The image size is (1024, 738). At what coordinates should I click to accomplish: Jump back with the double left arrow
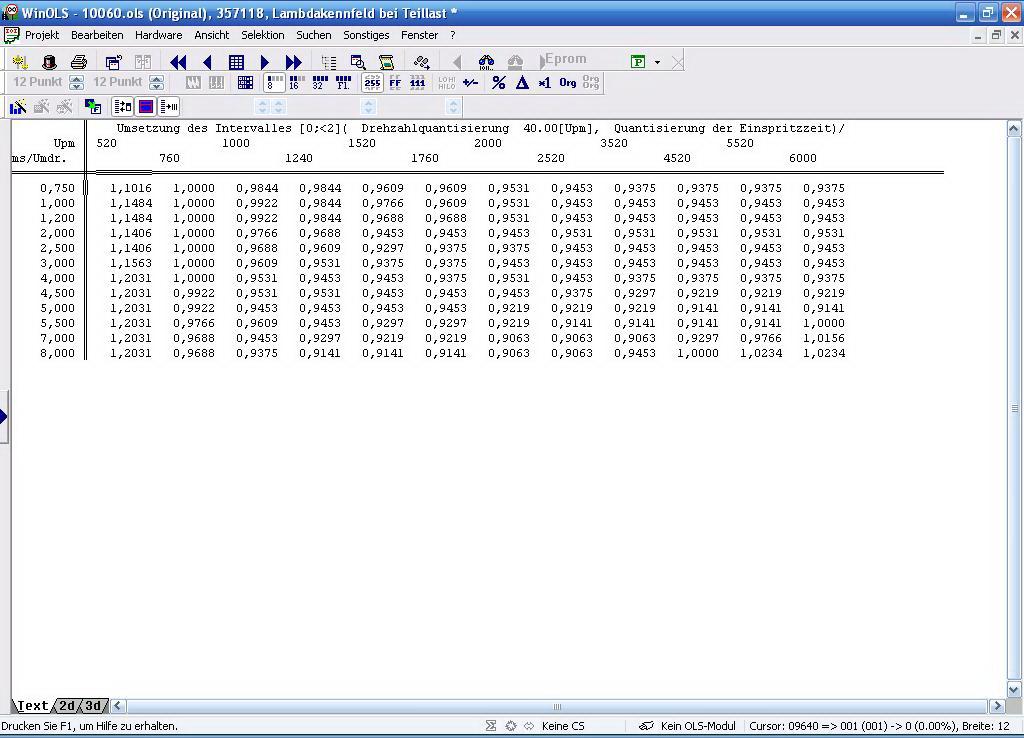tap(178, 62)
